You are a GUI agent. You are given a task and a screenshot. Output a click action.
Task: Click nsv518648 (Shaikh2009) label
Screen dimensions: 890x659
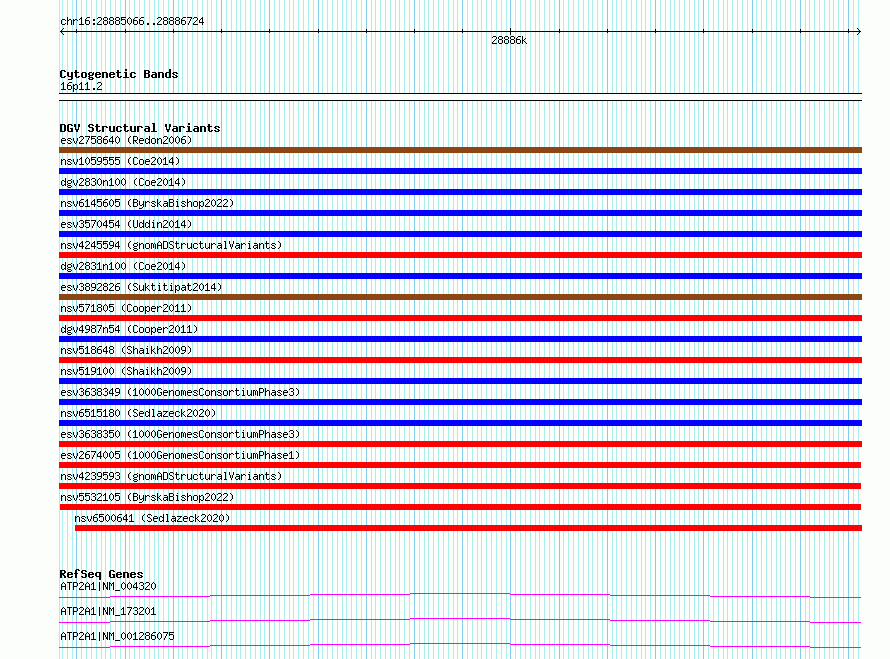tap(126, 350)
